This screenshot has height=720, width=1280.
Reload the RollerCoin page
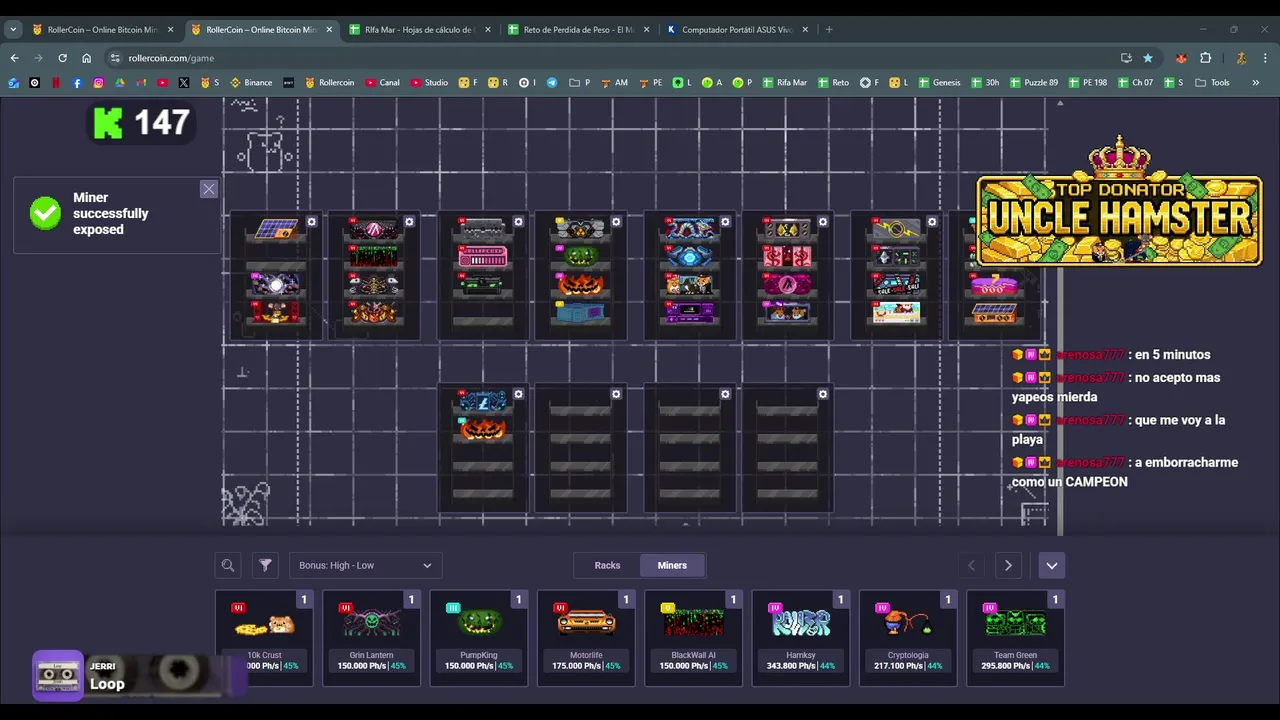point(62,58)
